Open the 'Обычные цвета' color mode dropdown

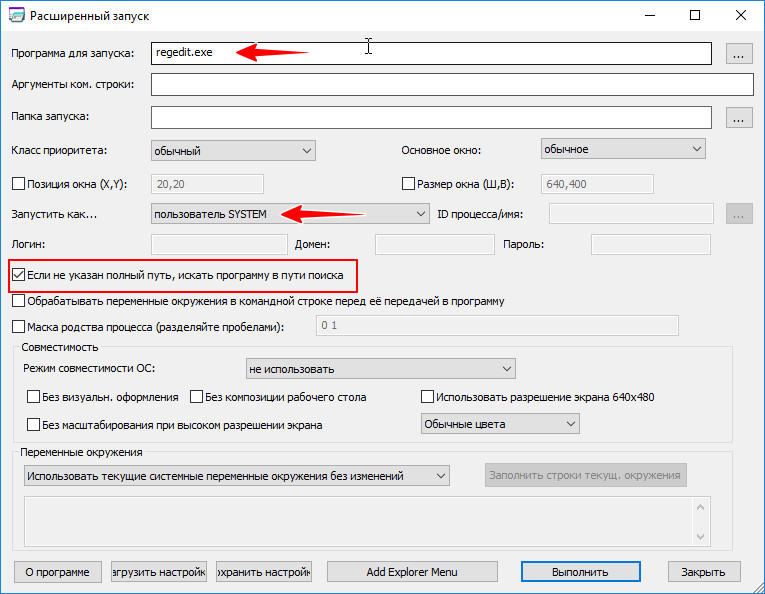500,424
